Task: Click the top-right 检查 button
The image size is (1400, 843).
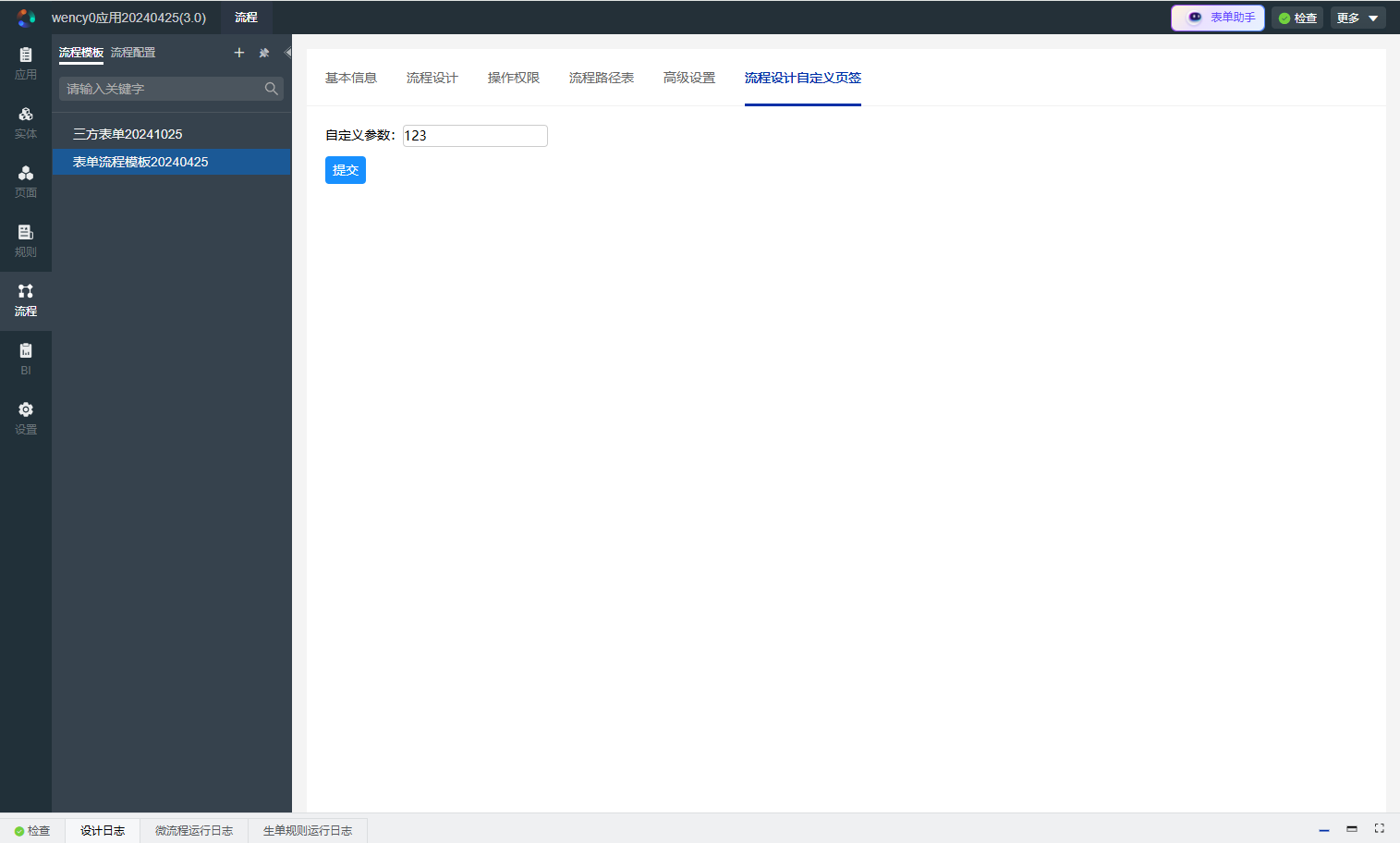Action: [1297, 18]
